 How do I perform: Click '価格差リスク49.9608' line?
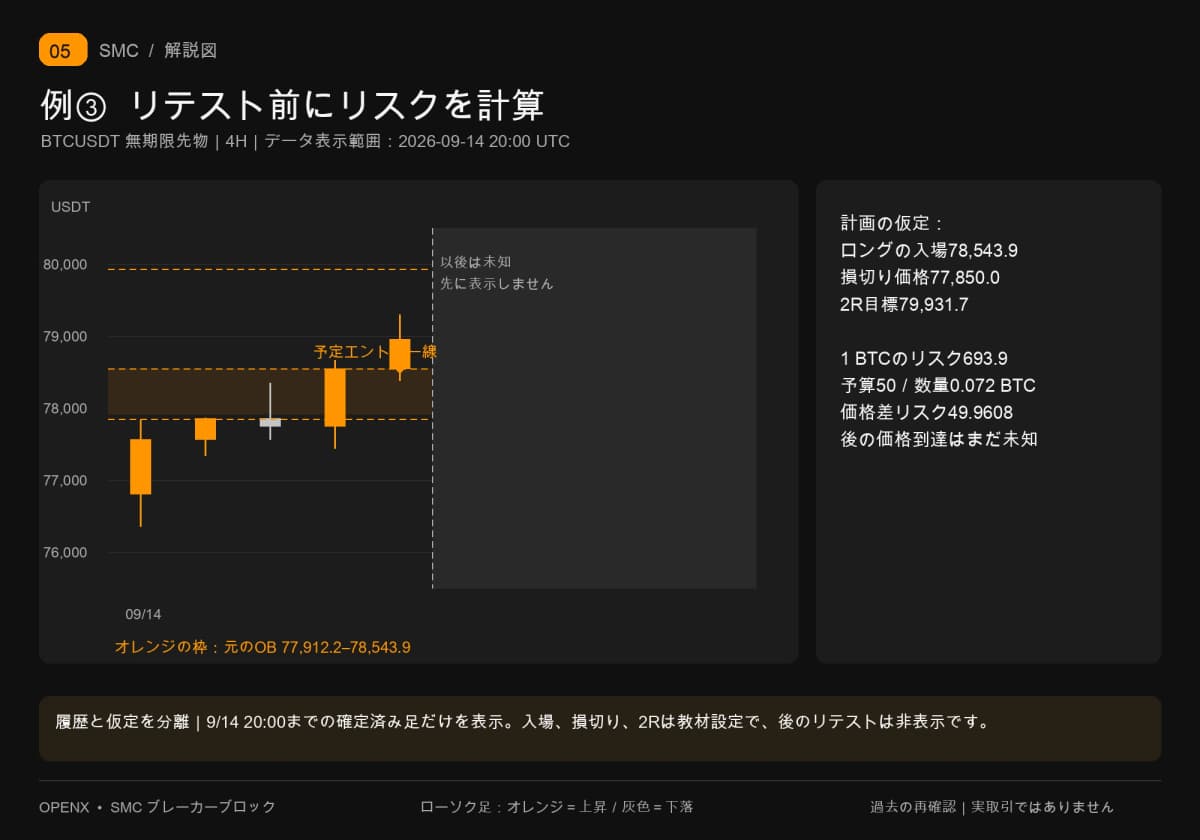(927, 412)
